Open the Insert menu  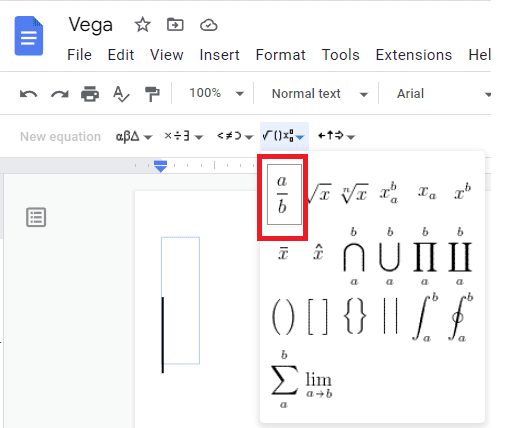[219, 55]
